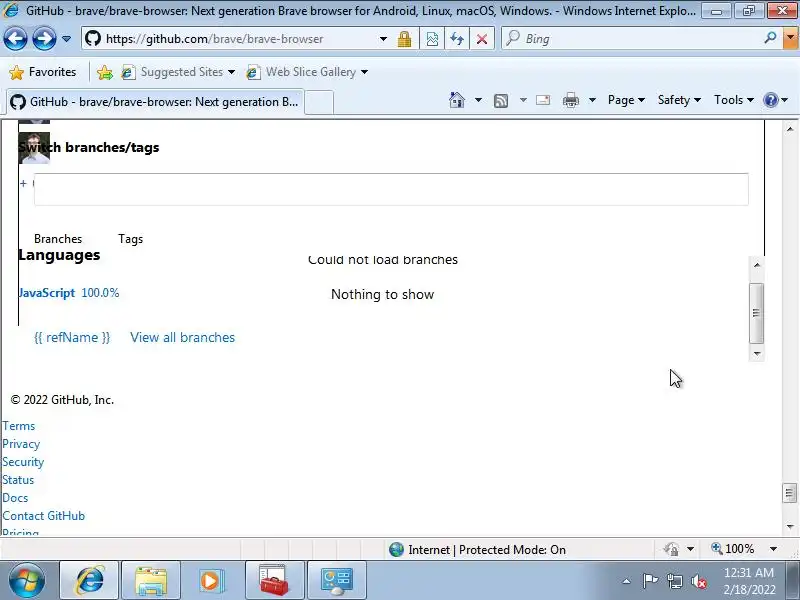The image size is (800, 600).
Task: Expand the feeds dropdown arrow
Action: coord(523,100)
